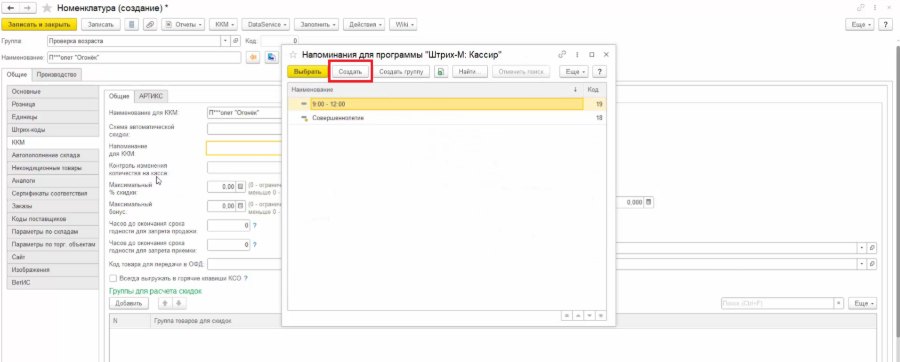Open the Изображения section in sidebar

pyautogui.click(x=53, y=270)
